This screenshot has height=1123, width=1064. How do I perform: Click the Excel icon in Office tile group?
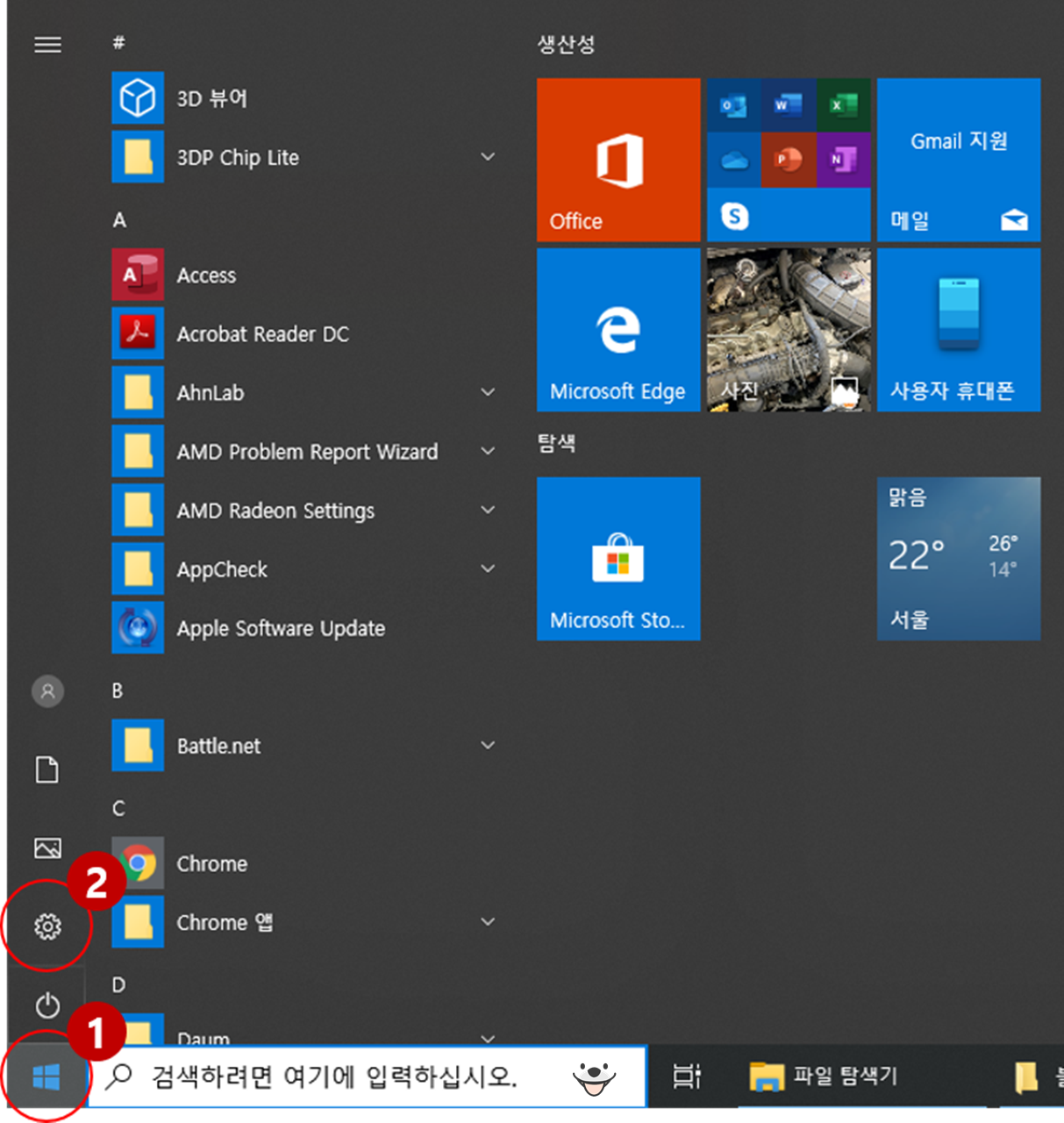click(843, 105)
